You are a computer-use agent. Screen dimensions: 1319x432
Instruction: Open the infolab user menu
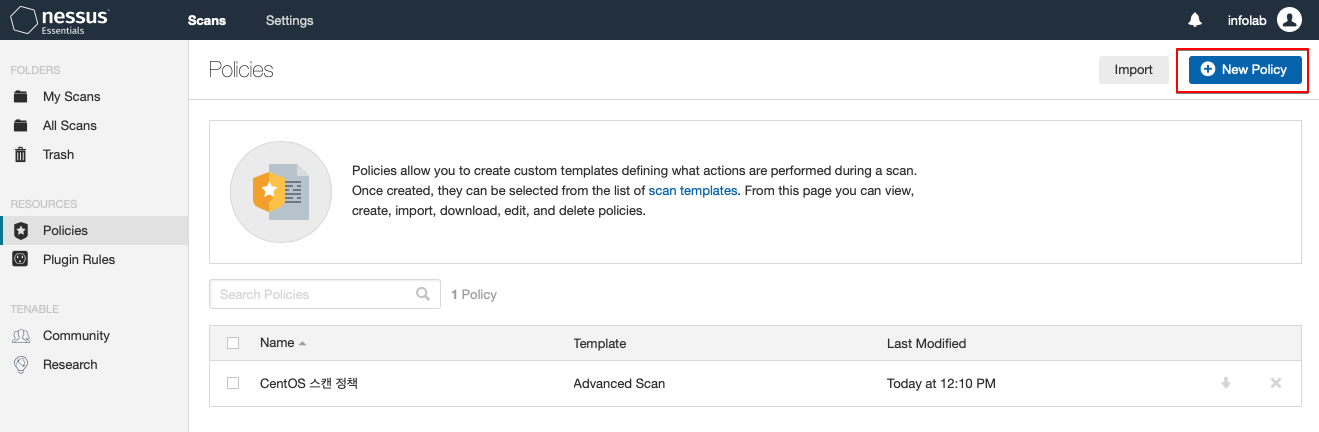tap(1248, 20)
